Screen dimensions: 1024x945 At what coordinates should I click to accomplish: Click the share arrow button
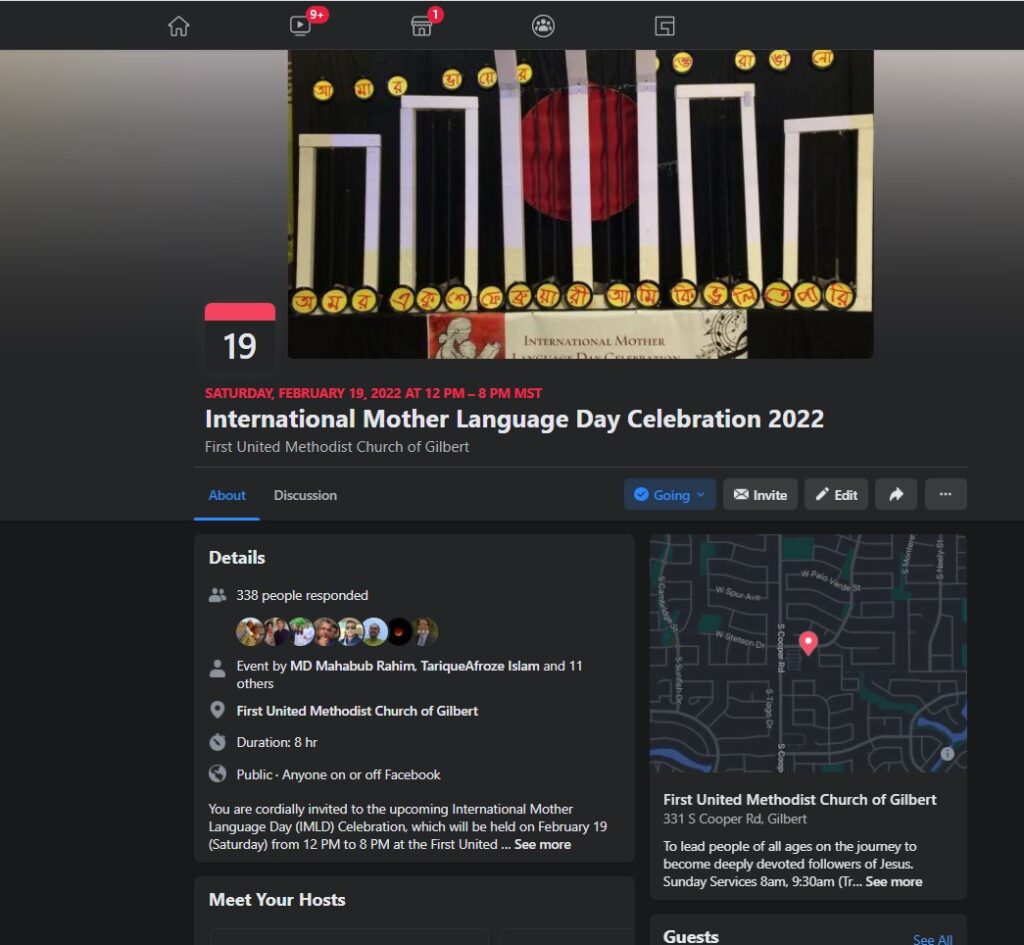coord(896,494)
